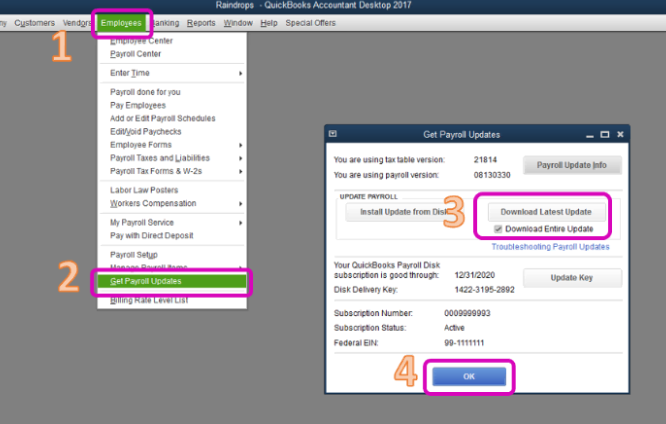Expand the Workers Compensation submenu arrow
The image size is (666, 424).
pos(240,204)
